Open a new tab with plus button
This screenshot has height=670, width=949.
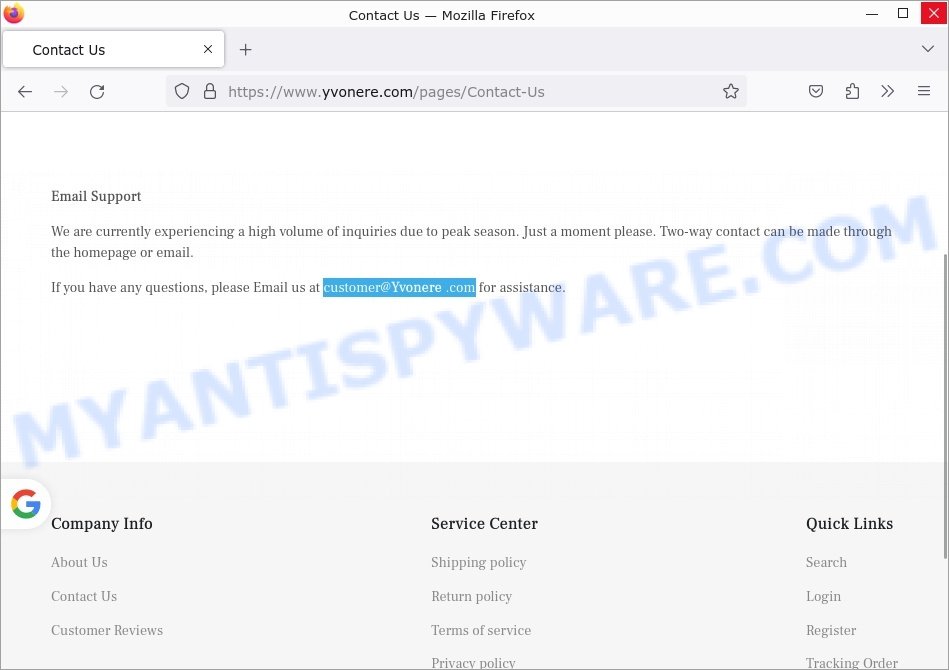245,50
